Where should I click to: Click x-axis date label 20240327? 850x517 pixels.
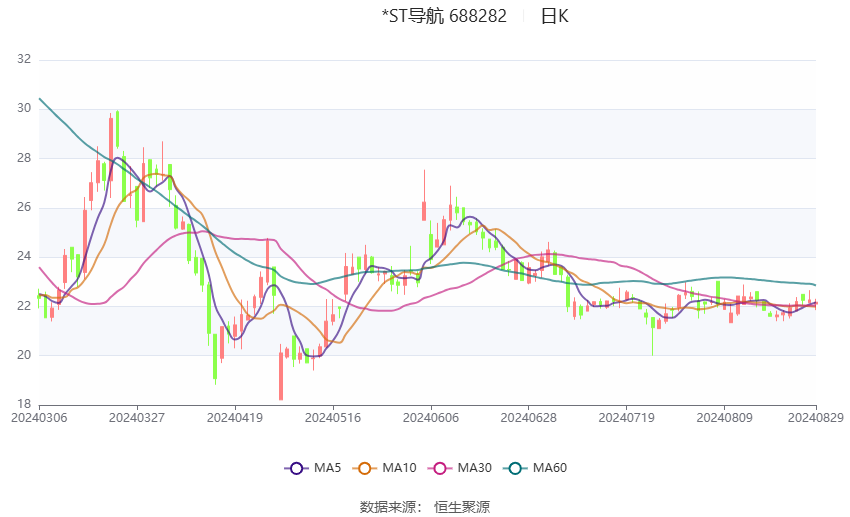point(137,418)
